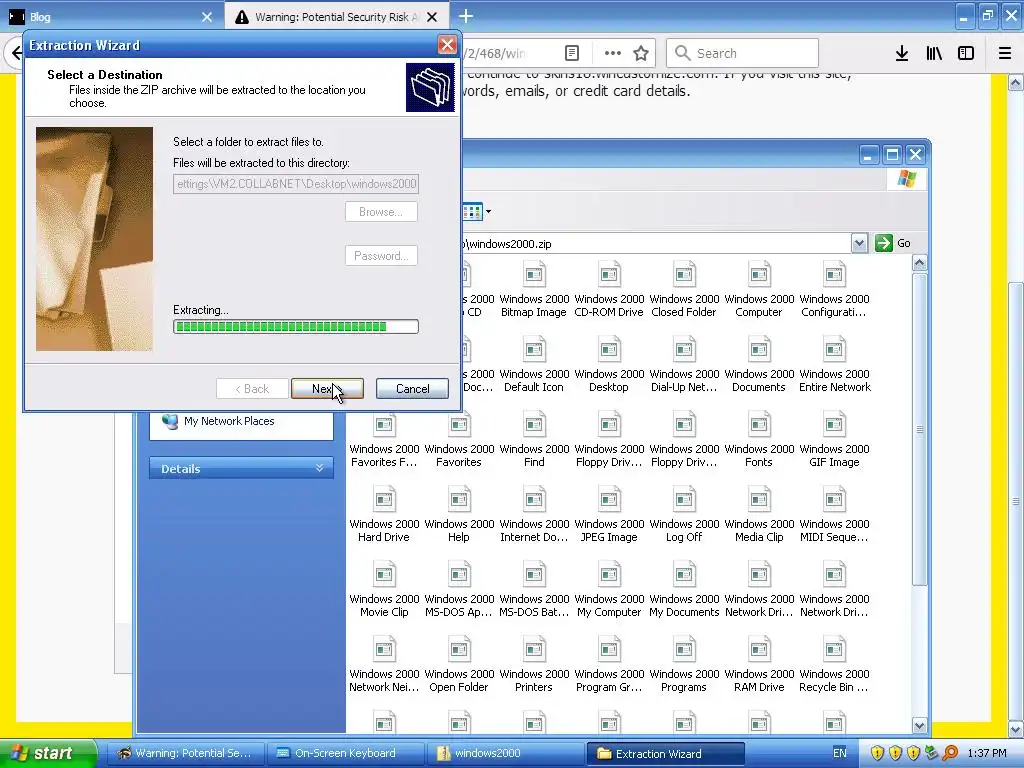Bookmark this page with star icon
The image size is (1024, 768).
tap(641, 53)
